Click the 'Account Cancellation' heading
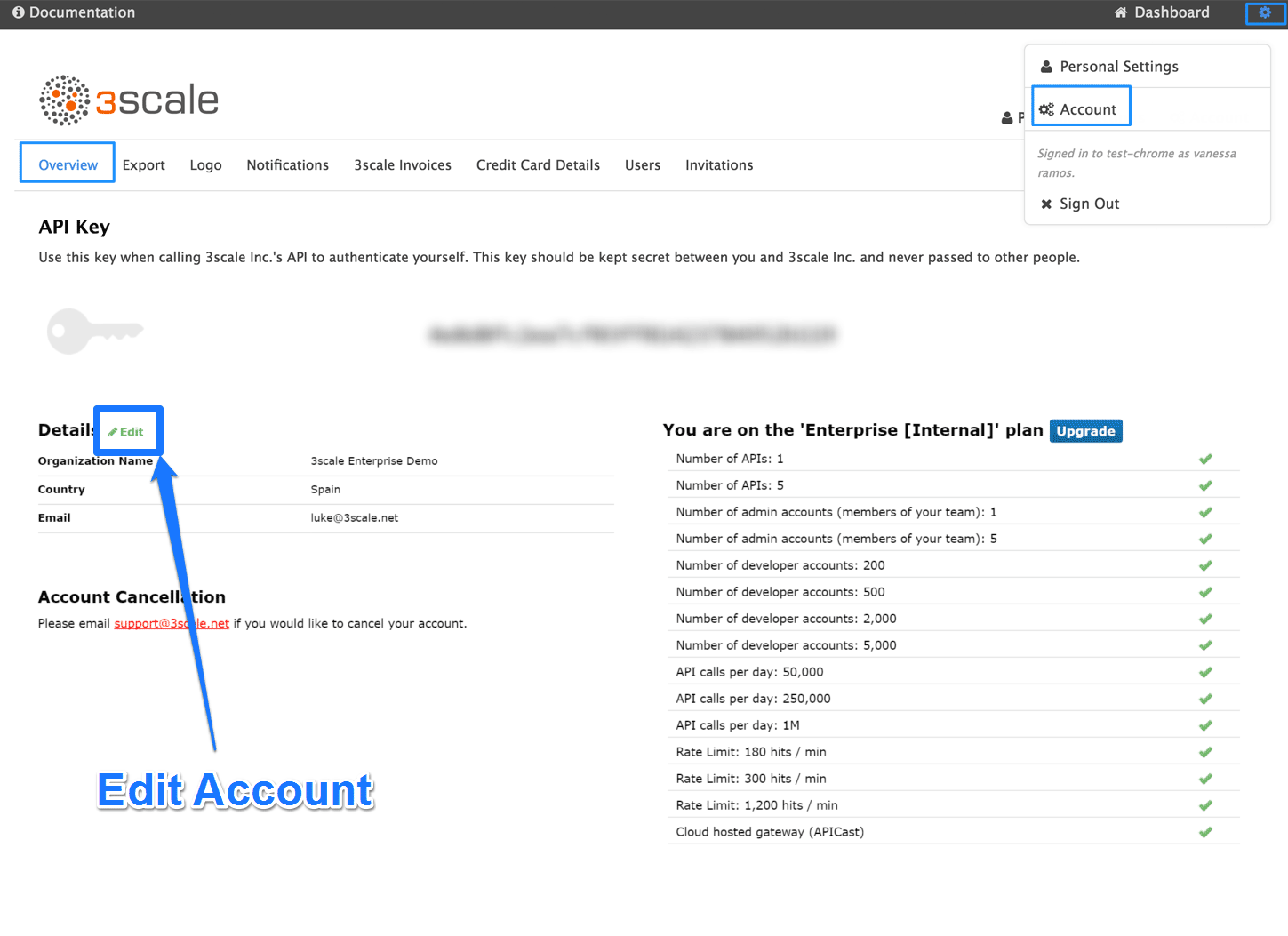The image size is (1288, 936). pyautogui.click(x=132, y=597)
